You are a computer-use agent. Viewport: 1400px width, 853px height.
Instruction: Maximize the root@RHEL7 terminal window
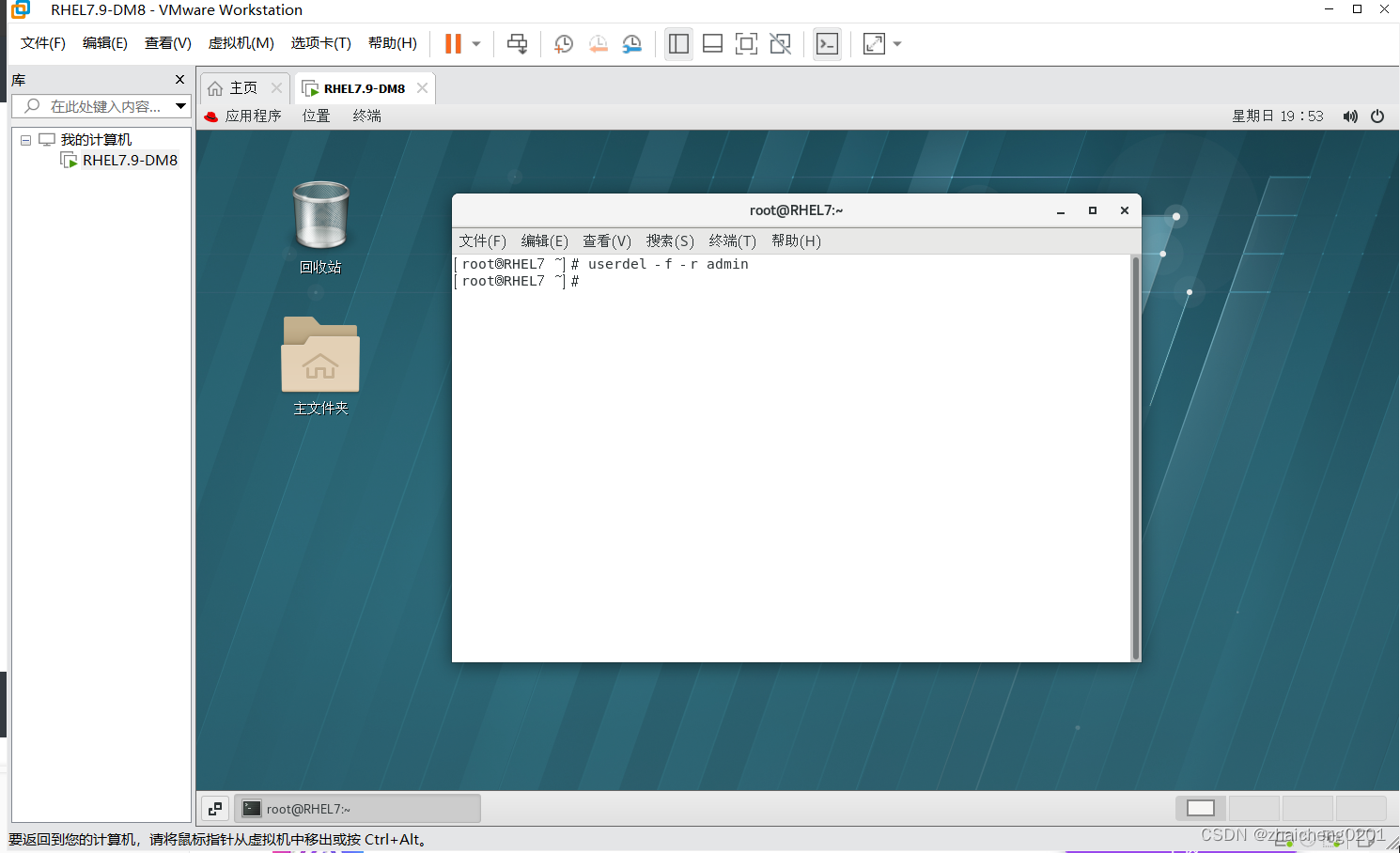point(1093,211)
